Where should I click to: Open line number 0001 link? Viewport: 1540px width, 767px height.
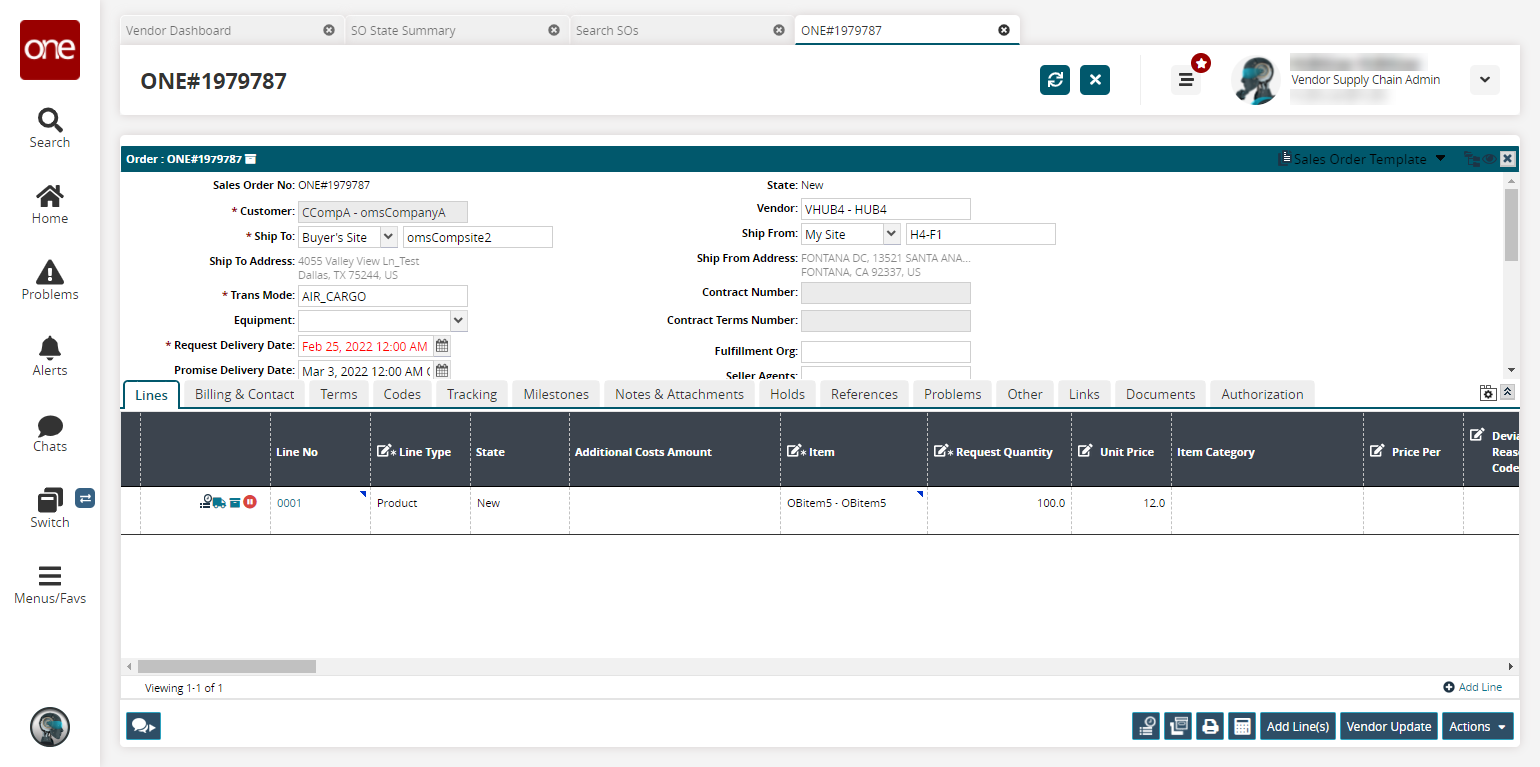289,503
